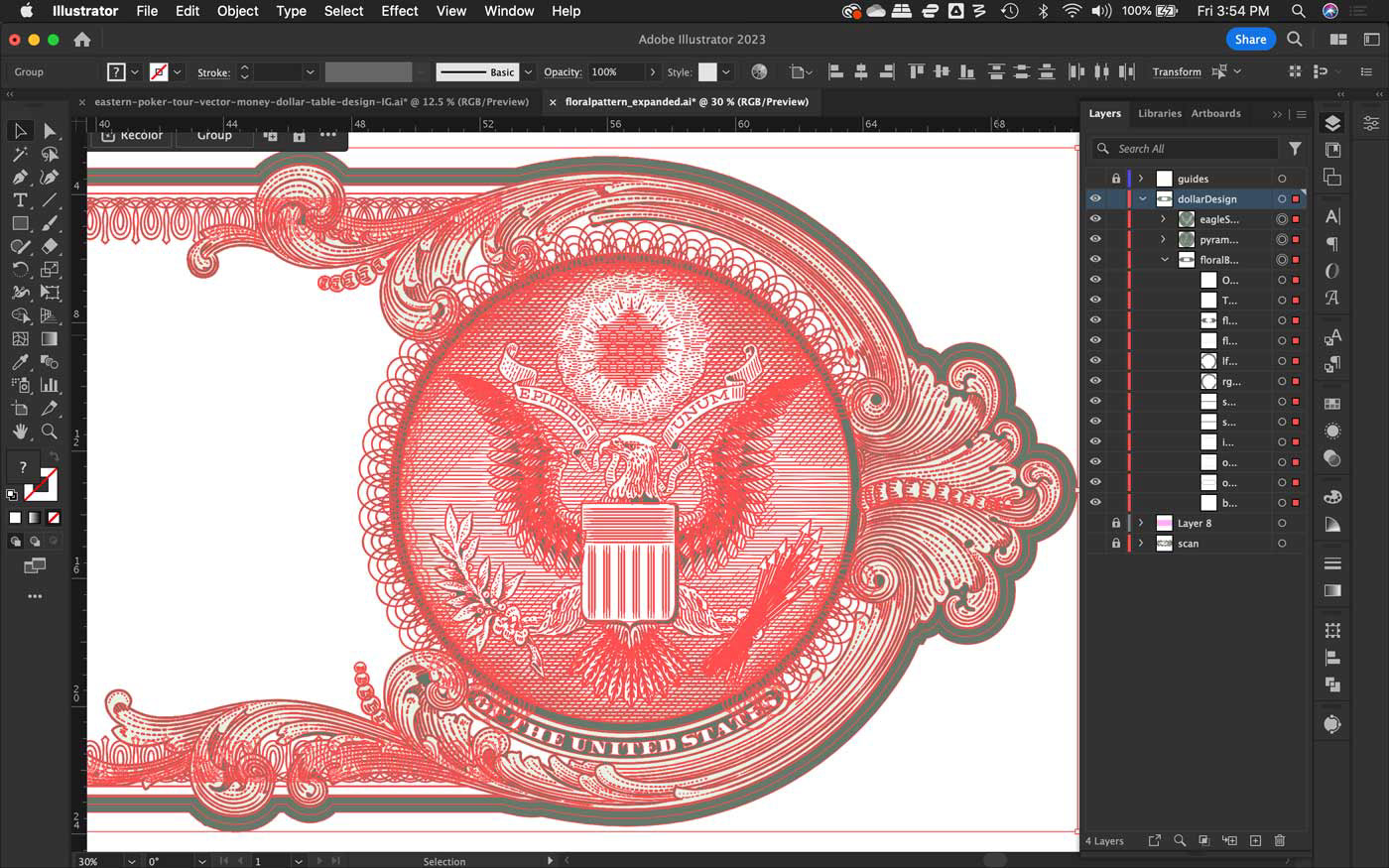Select the Eyedropper tool
1389x868 pixels.
point(20,362)
